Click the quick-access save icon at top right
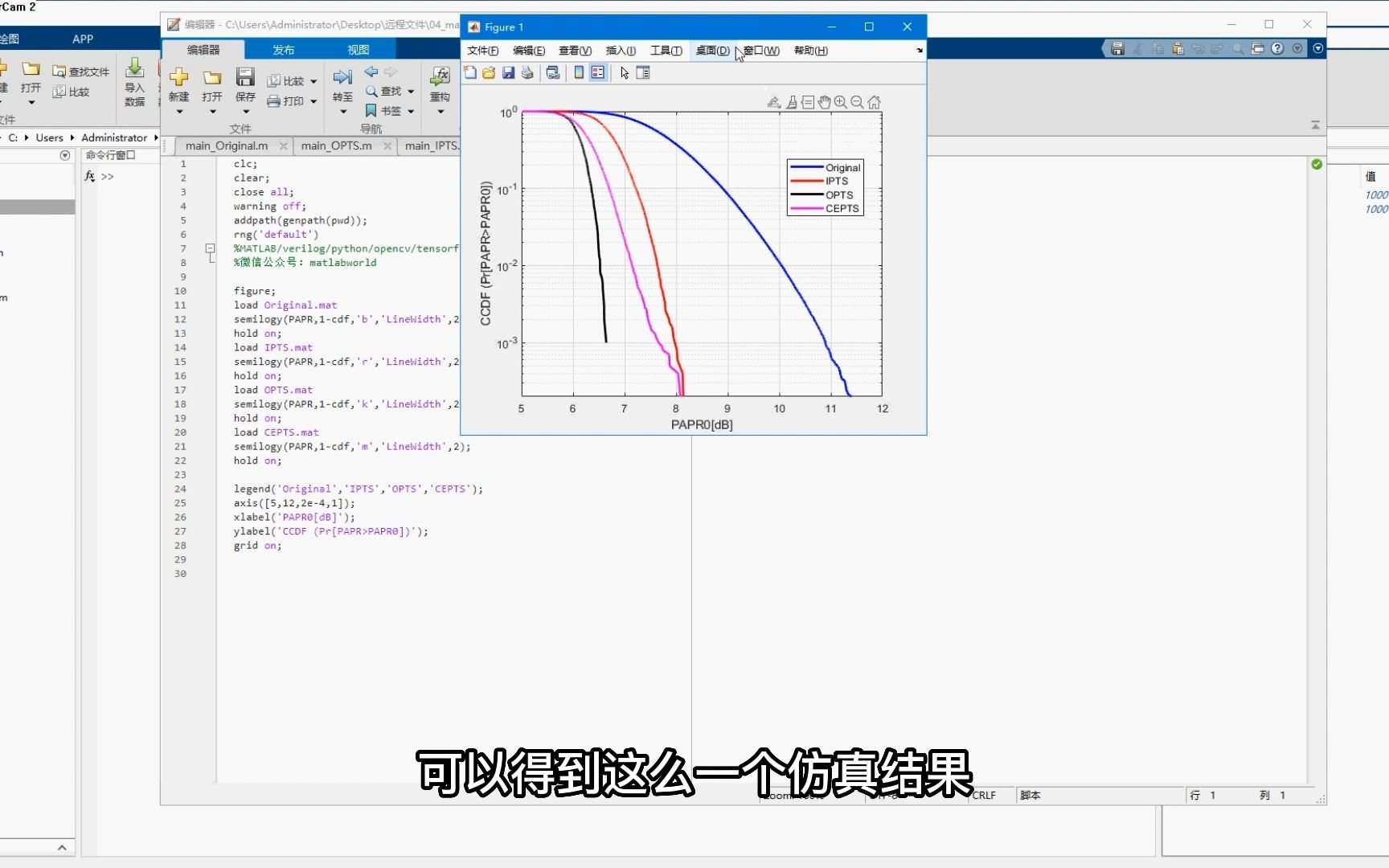Image resolution: width=1389 pixels, height=868 pixels. [x=1117, y=48]
